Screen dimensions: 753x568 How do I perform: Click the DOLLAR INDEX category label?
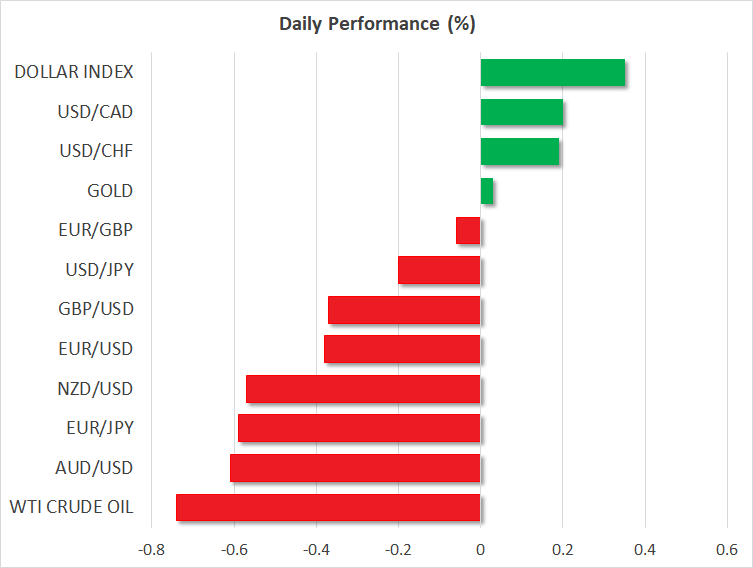(74, 72)
